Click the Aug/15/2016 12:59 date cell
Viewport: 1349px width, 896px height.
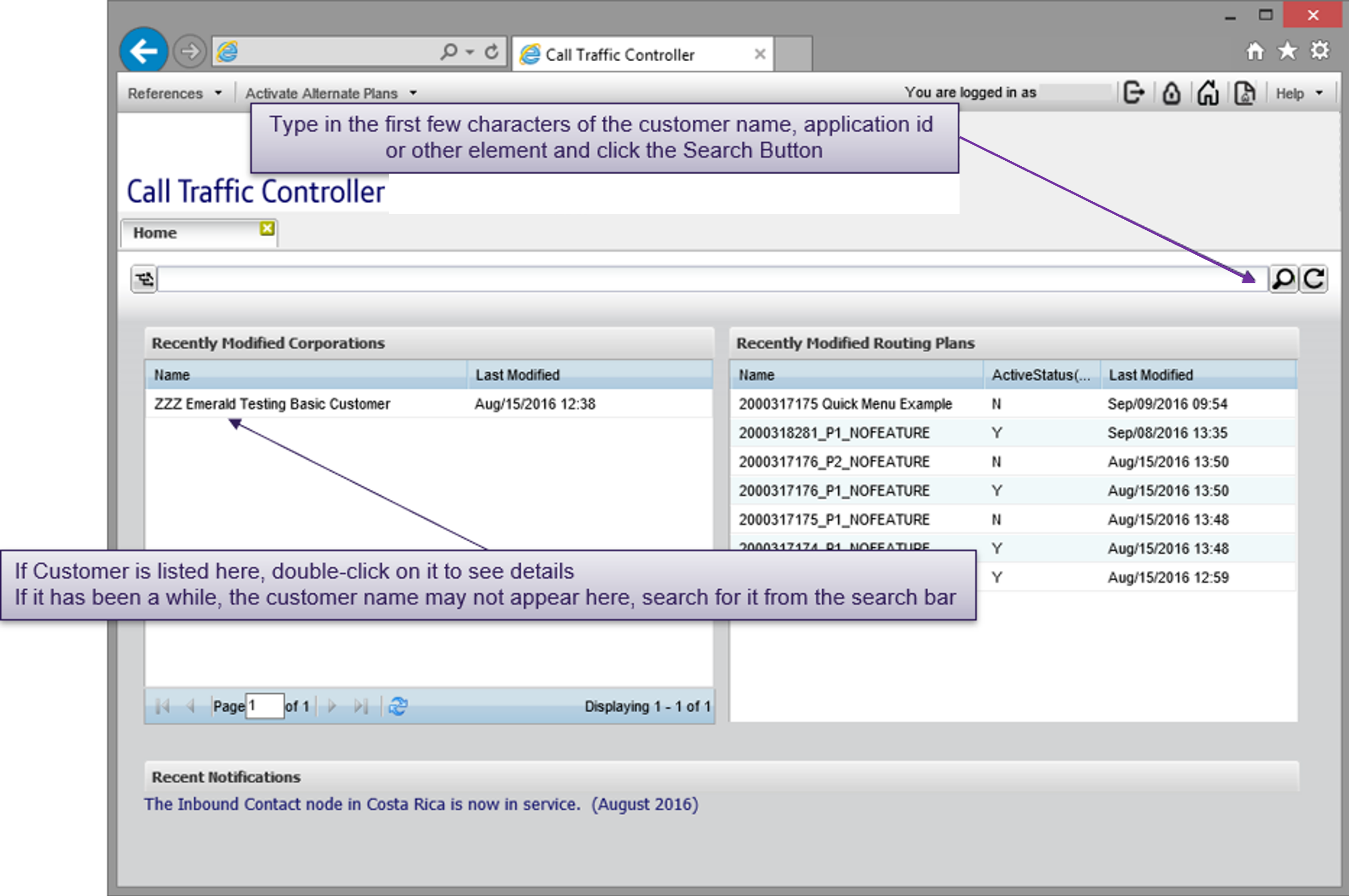click(x=1168, y=577)
